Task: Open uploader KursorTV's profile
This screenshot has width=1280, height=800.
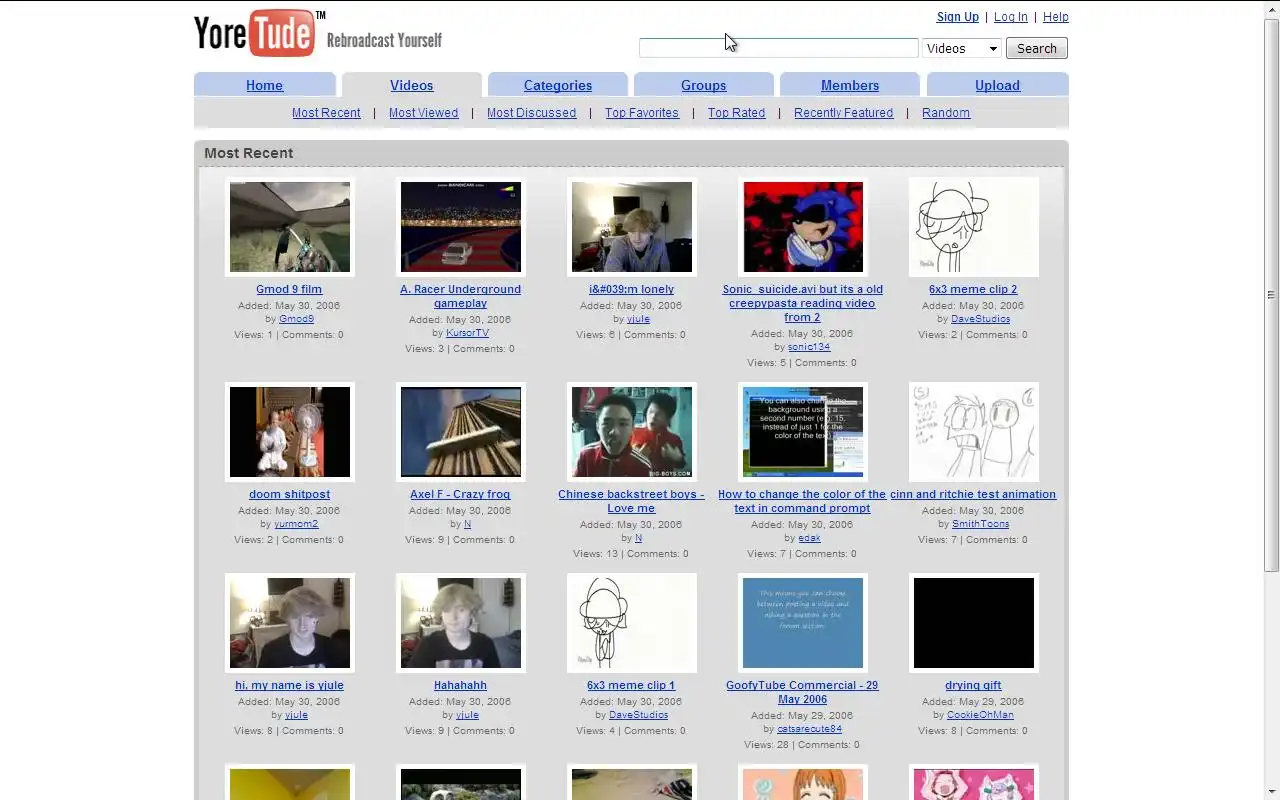Action: click(x=467, y=333)
